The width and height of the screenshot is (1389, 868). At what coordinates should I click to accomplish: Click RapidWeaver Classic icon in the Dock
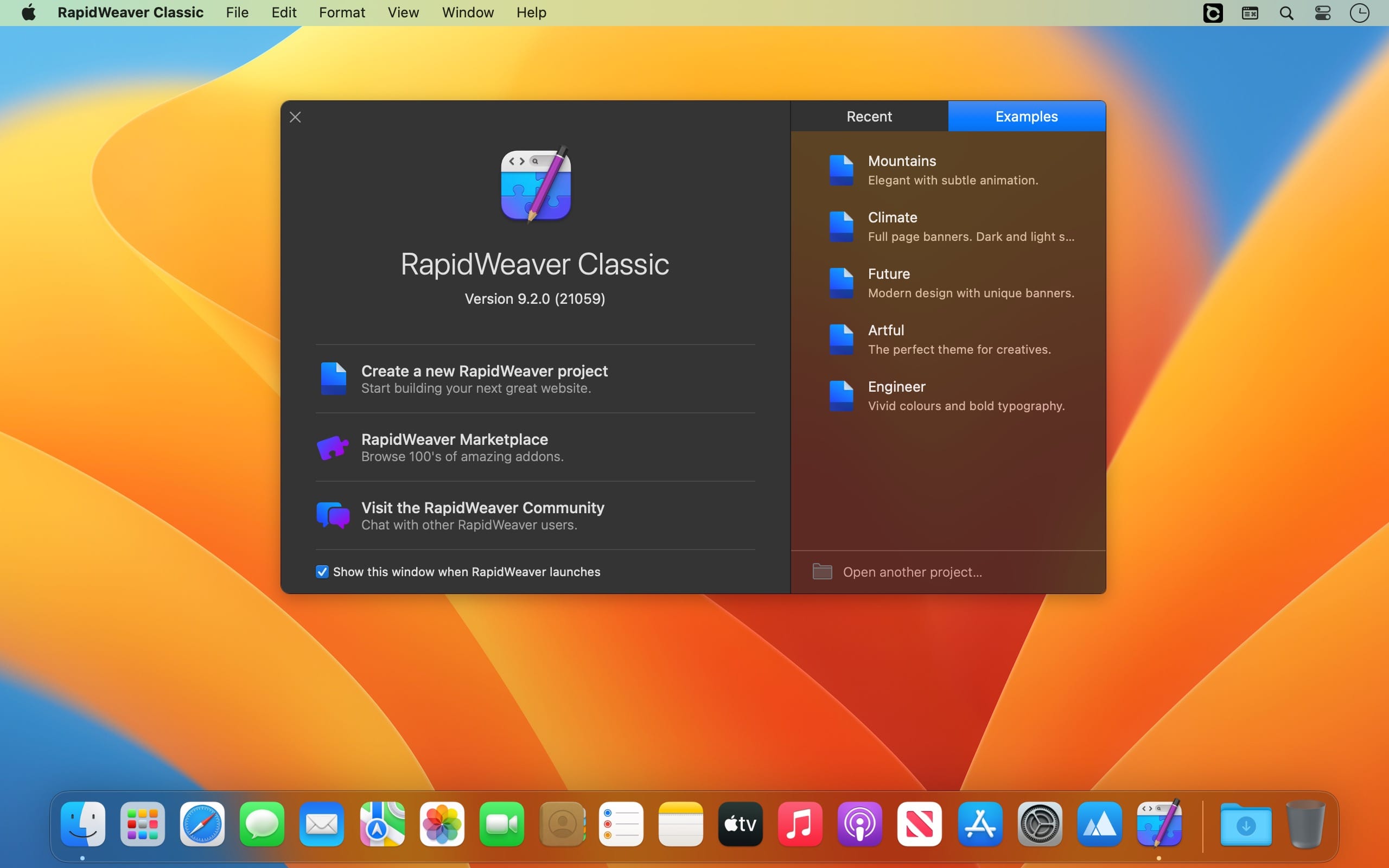click(x=1159, y=824)
